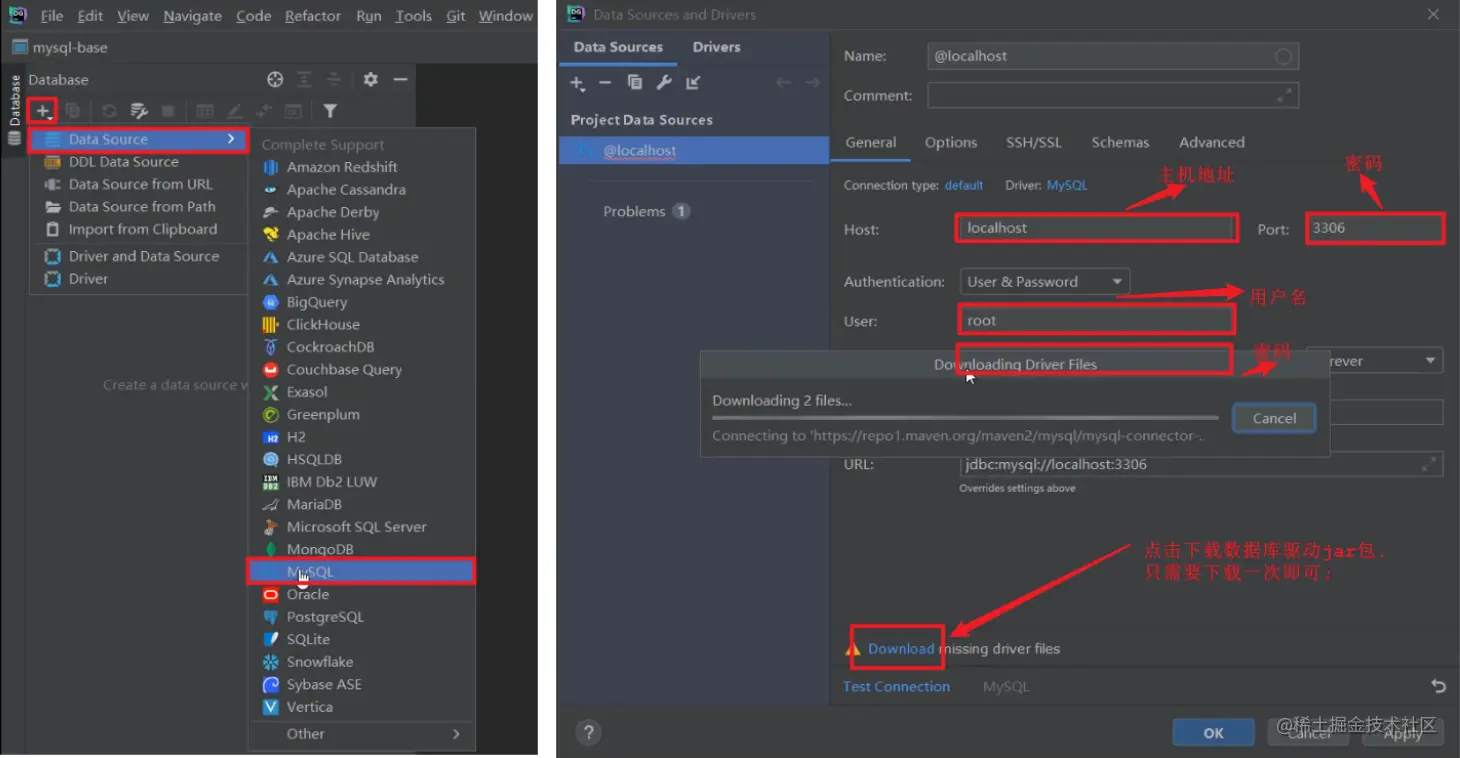The height and width of the screenshot is (758, 1460).
Task: Expand the Other submenu arrow
Action: (x=456, y=734)
